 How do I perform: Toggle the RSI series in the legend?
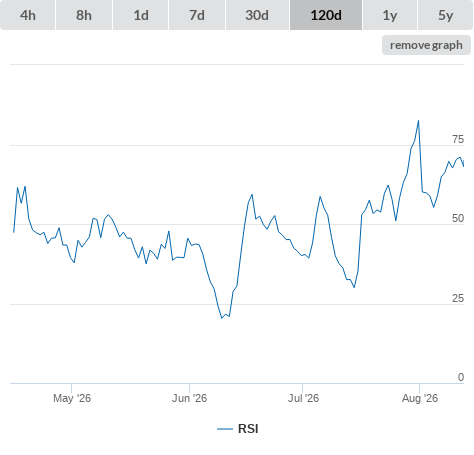pyautogui.click(x=238, y=429)
